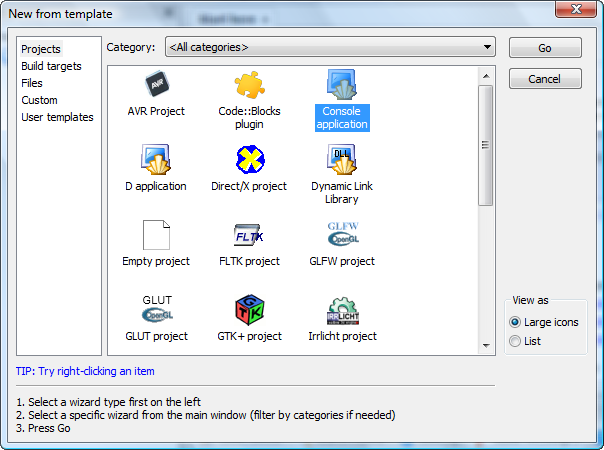Pick the Irrlicht project template
This screenshot has width=604, height=450.
point(342,310)
